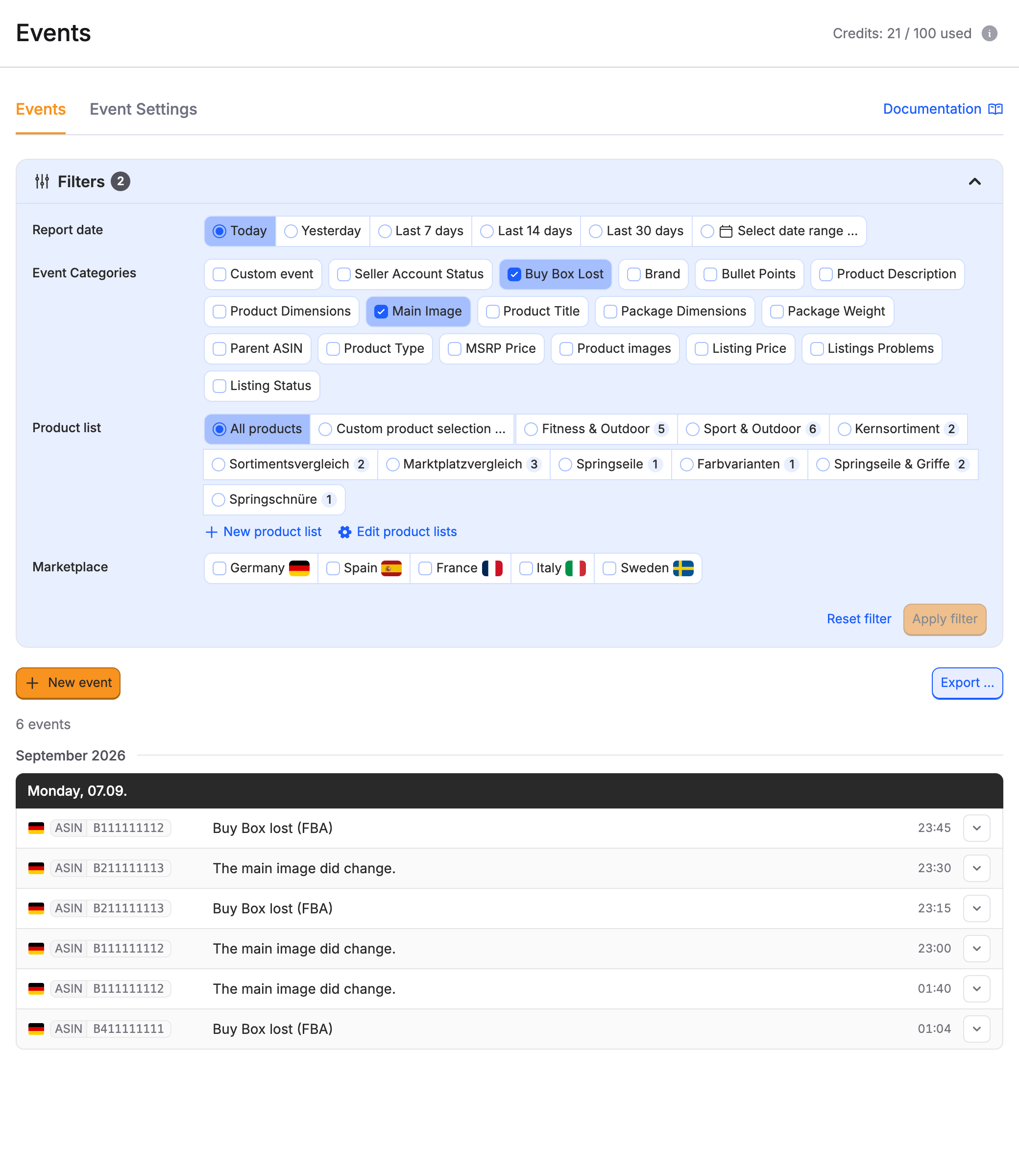The width and height of the screenshot is (1019, 1176).
Task: Expand the 23:15 Buy Box lost event
Action: [x=976, y=909]
